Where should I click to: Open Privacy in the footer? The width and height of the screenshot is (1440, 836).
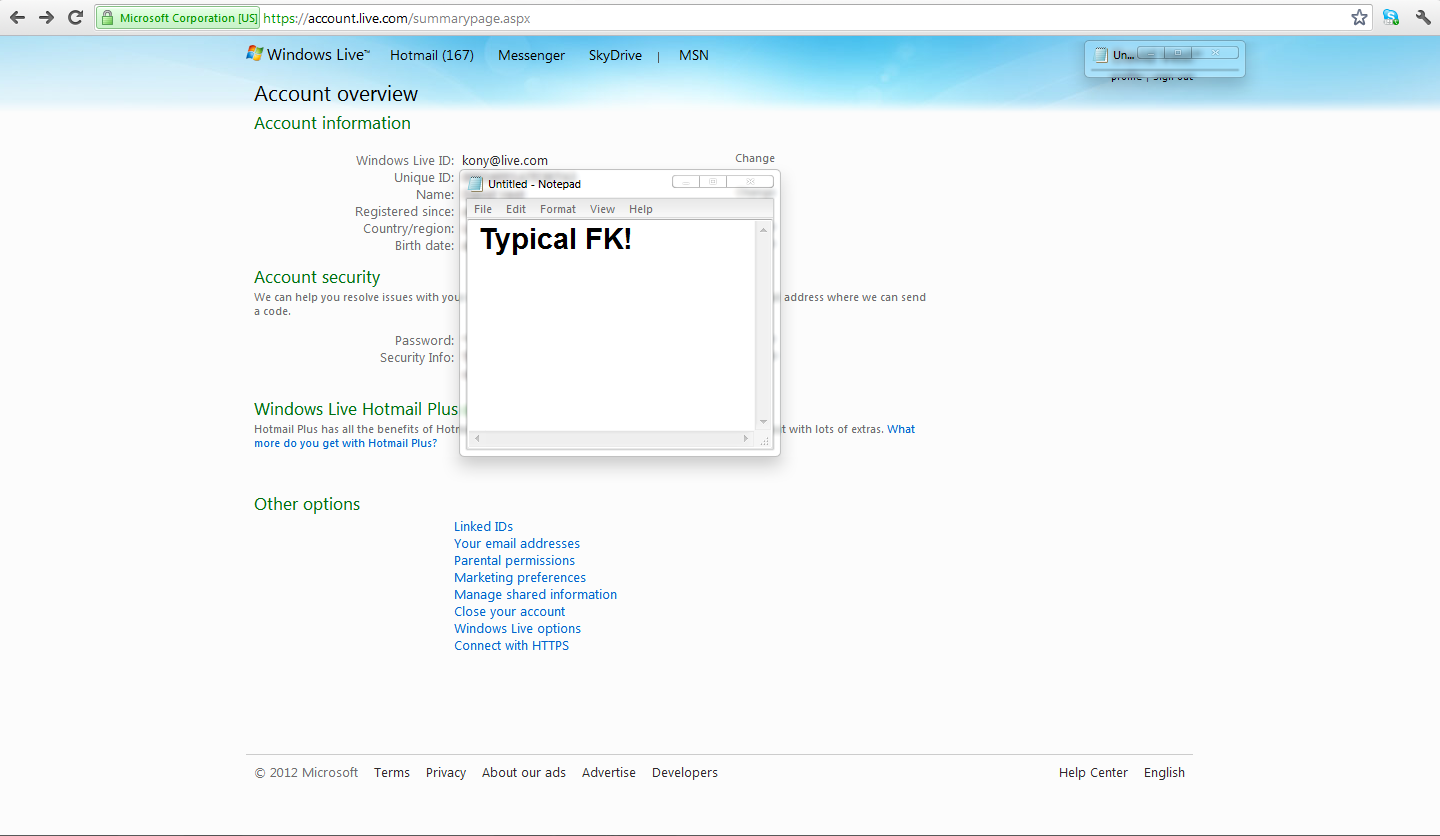click(x=446, y=773)
